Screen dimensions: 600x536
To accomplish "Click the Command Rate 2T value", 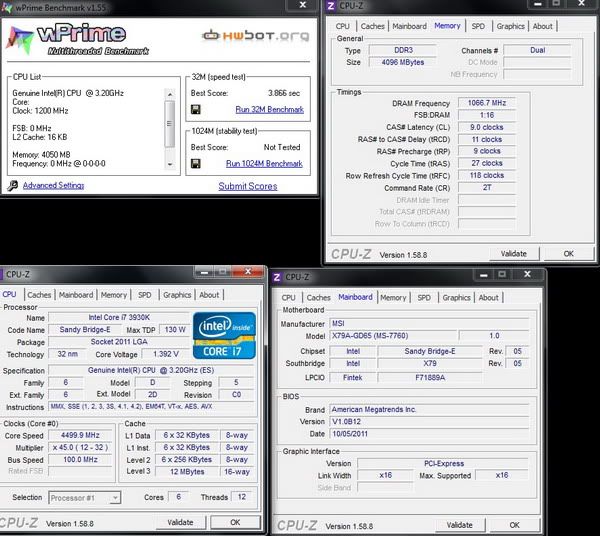I will (x=487, y=188).
